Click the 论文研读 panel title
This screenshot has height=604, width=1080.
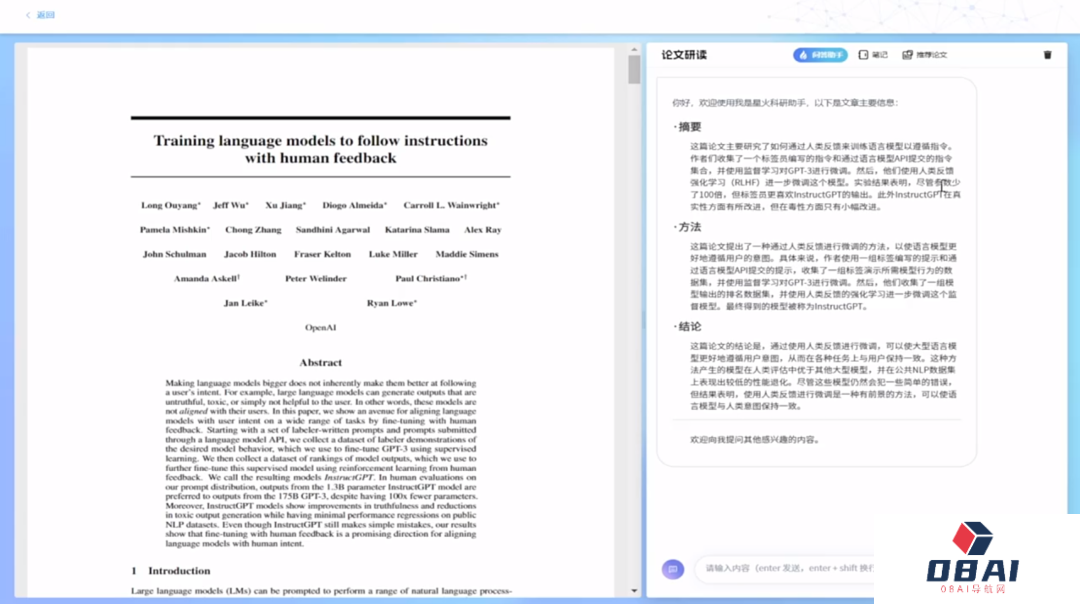(684, 55)
